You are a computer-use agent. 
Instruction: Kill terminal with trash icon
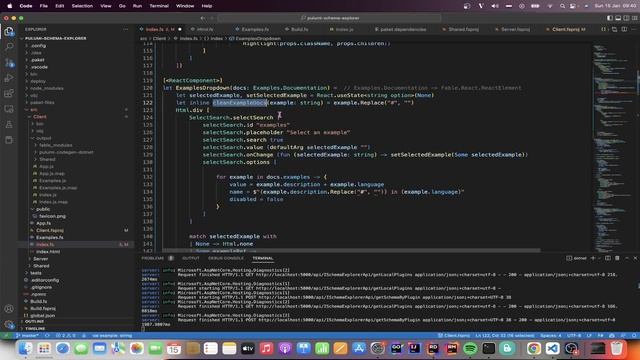tap(617, 258)
